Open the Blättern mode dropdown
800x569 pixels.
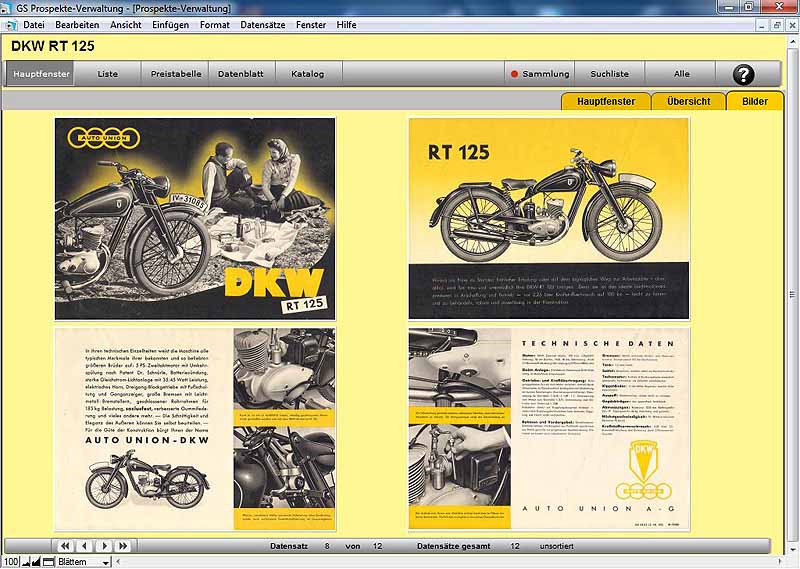[x=84, y=562]
